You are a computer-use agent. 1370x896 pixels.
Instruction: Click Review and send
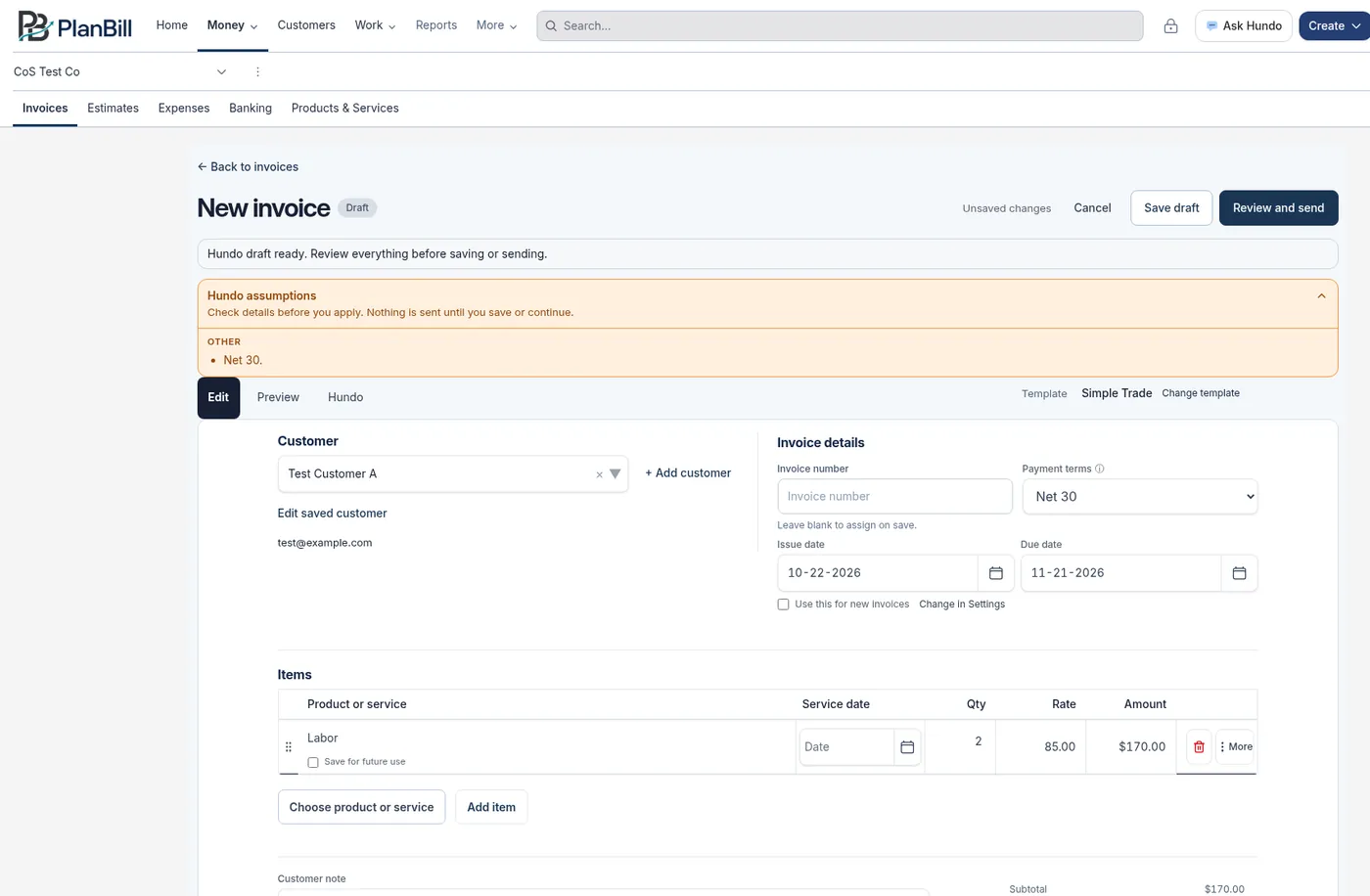click(1278, 208)
